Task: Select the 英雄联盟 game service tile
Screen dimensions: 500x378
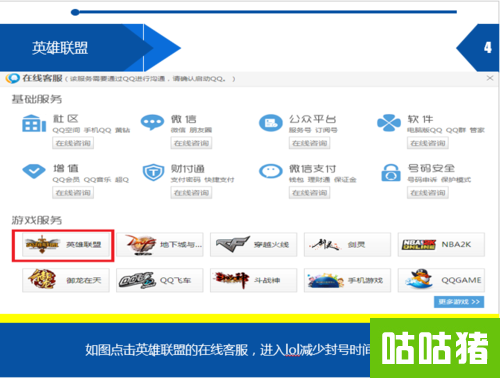Action: pos(66,245)
